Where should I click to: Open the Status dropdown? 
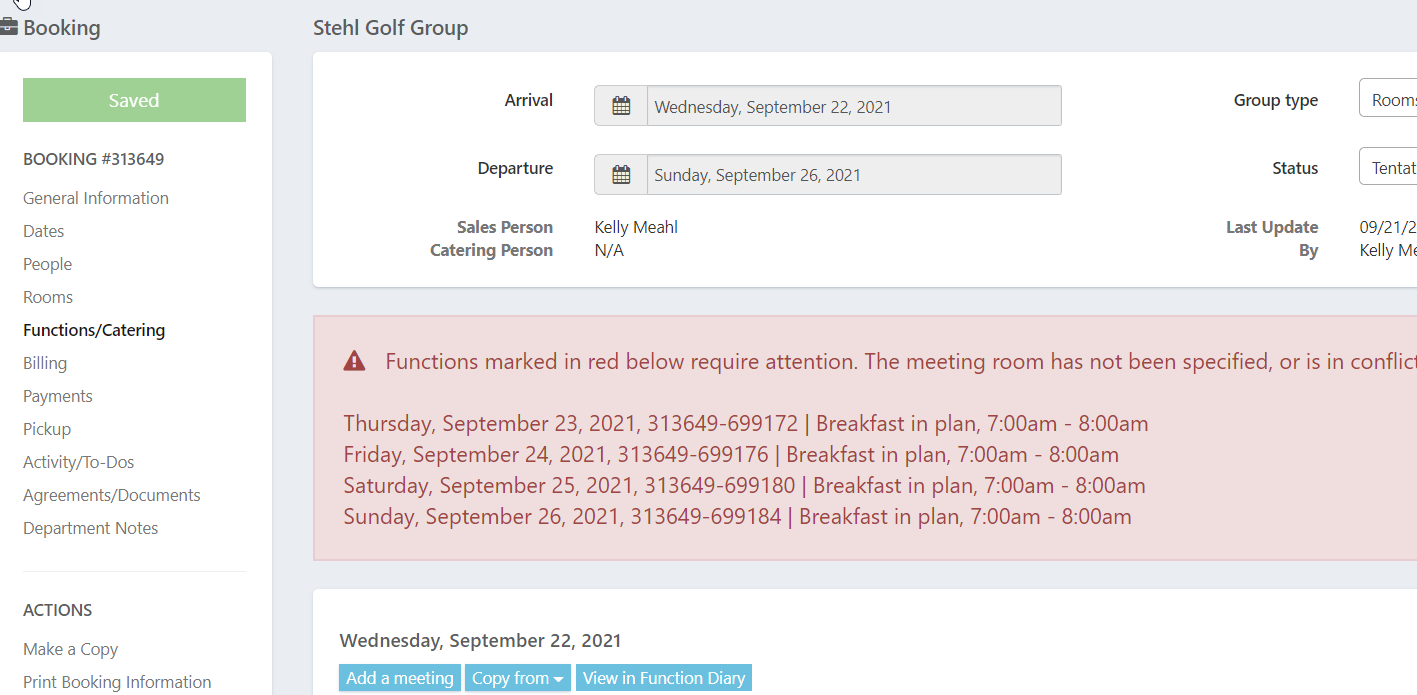tap(1388, 168)
